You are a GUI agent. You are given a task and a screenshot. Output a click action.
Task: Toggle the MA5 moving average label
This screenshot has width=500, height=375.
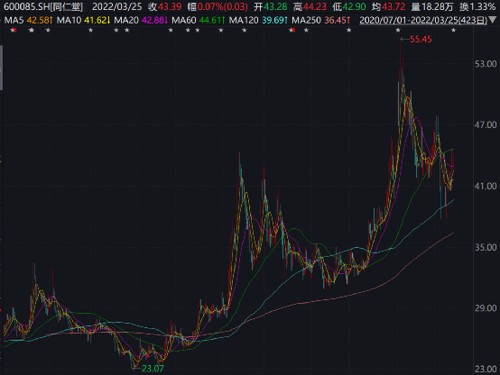pos(14,20)
